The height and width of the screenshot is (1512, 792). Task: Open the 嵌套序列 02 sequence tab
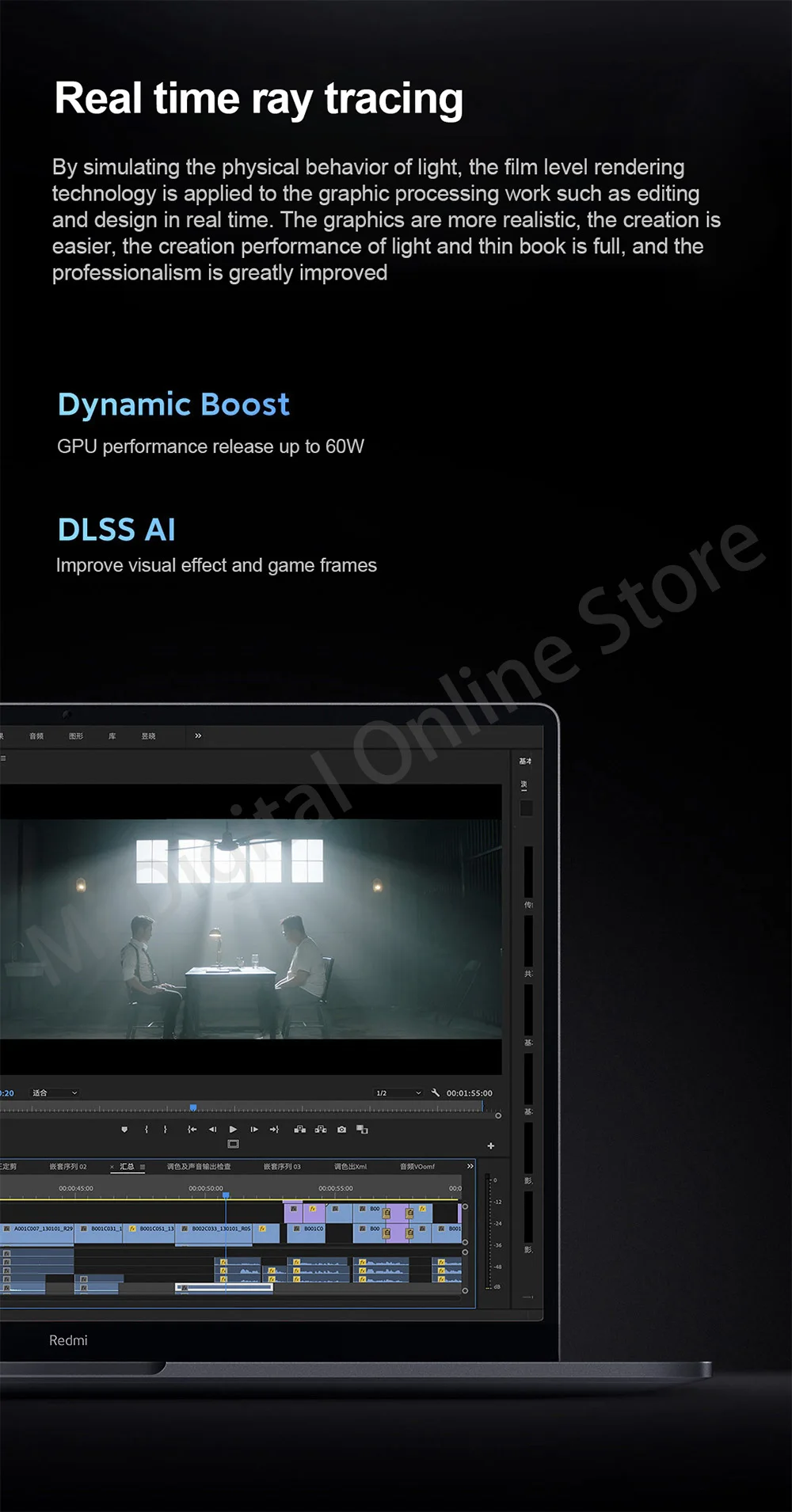click(x=68, y=1166)
